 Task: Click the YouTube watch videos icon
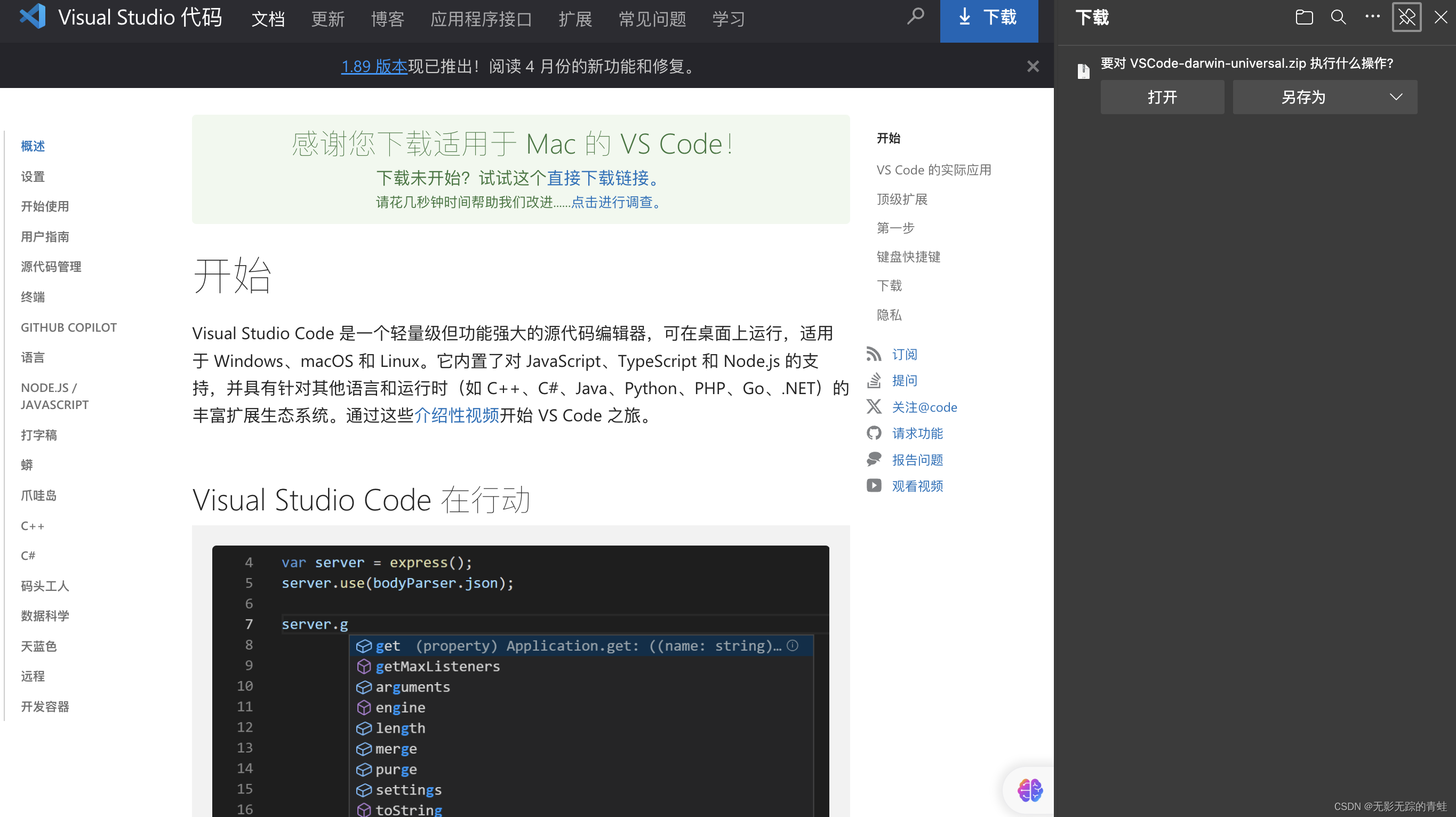pyautogui.click(x=874, y=486)
